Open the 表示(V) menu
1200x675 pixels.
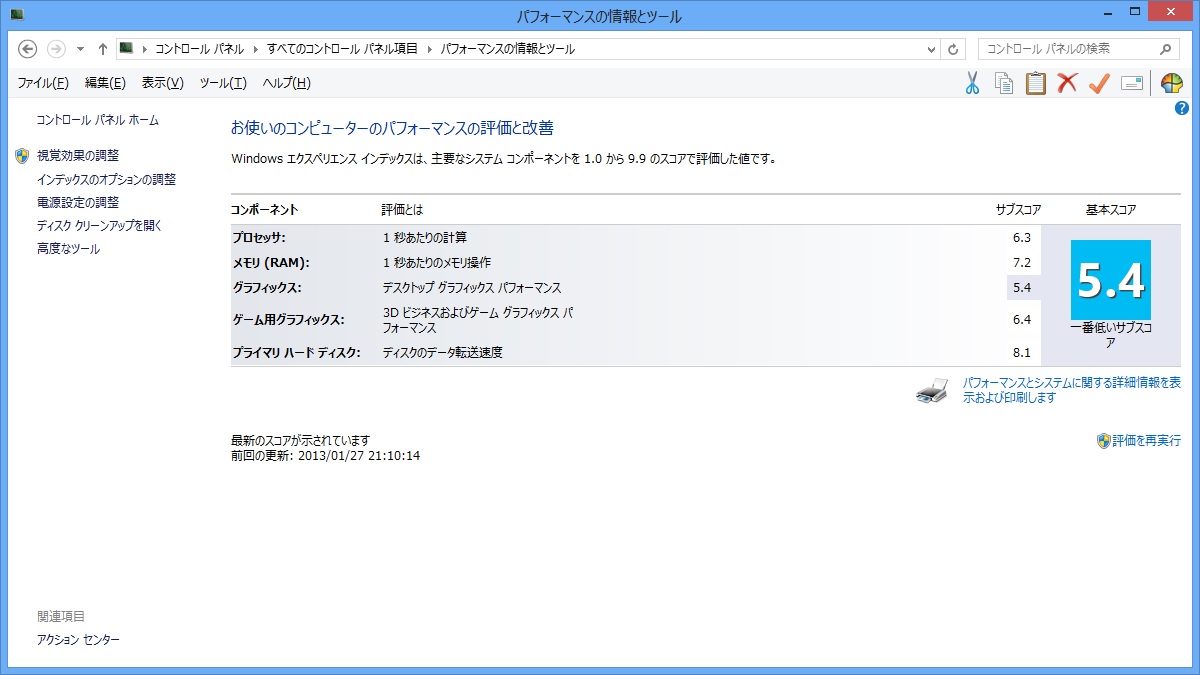(163, 83)
